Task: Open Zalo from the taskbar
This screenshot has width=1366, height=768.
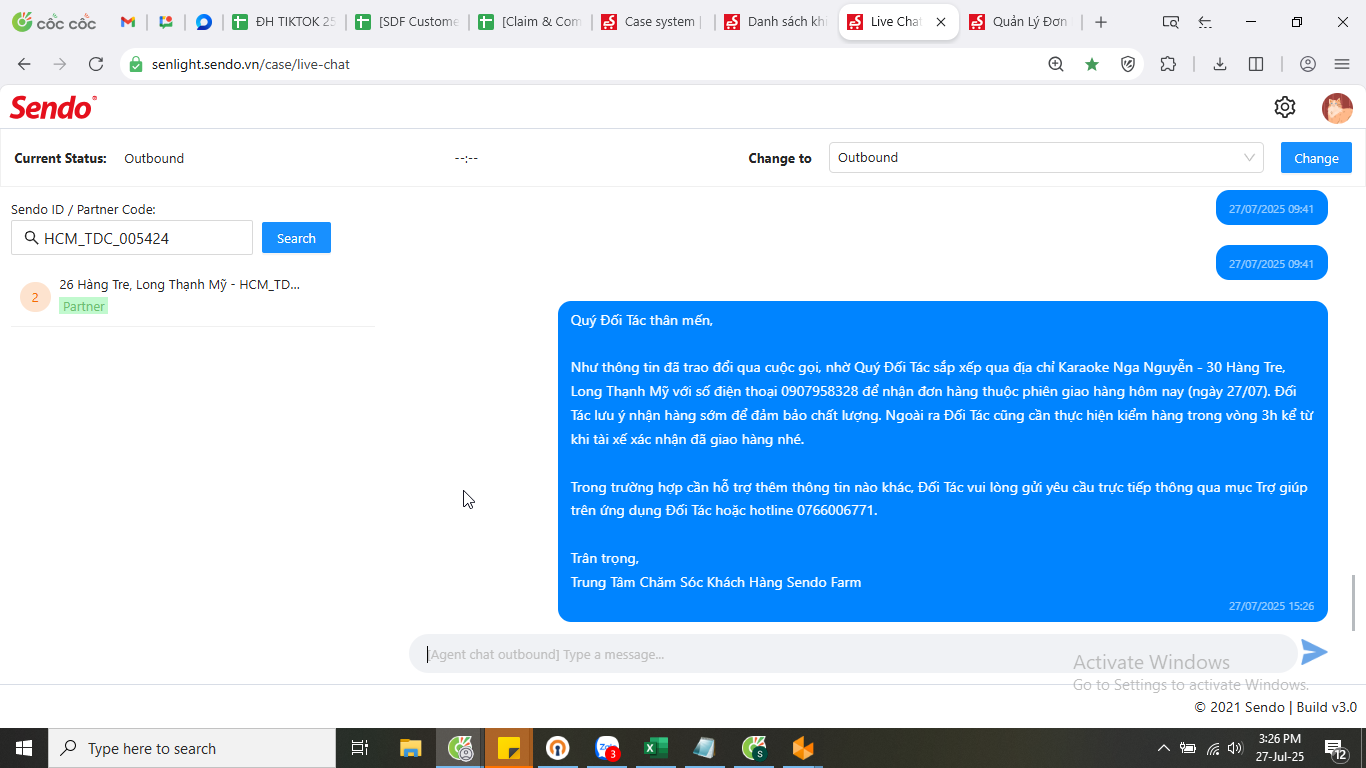Action: tap(607, 748)
